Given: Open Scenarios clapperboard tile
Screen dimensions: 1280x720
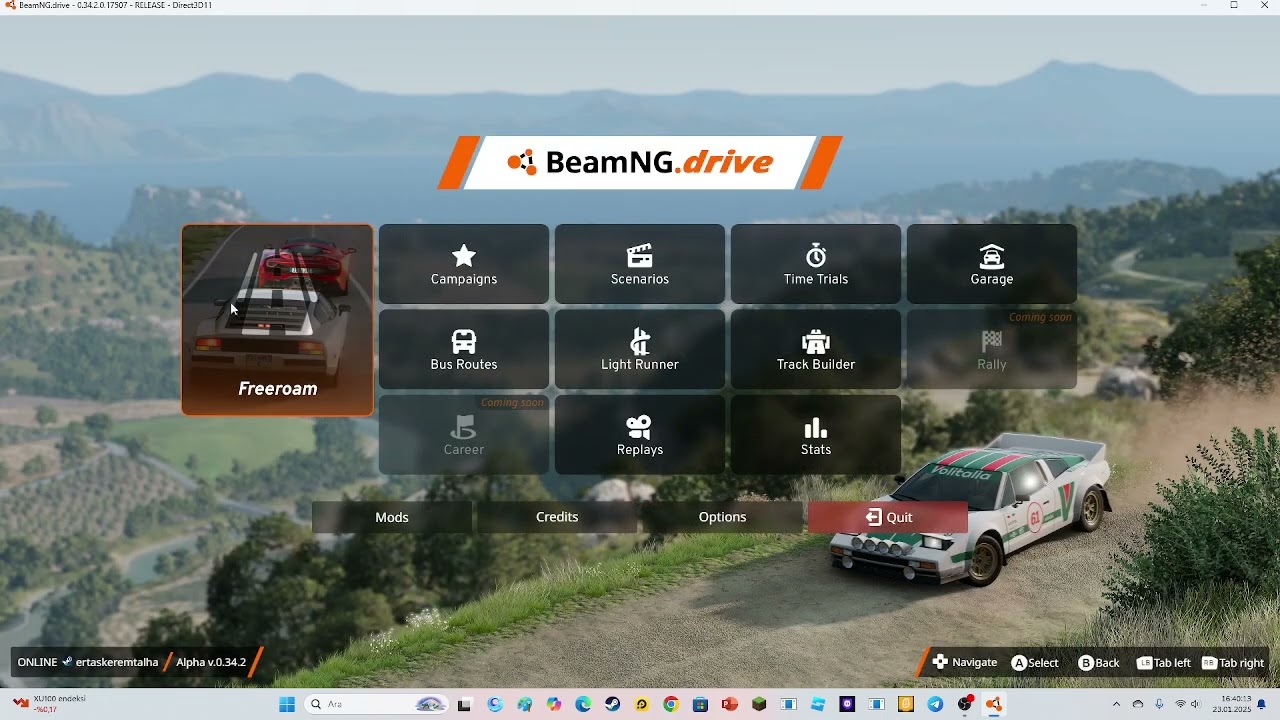Looking at the screenshot, I should pos(640,264).
